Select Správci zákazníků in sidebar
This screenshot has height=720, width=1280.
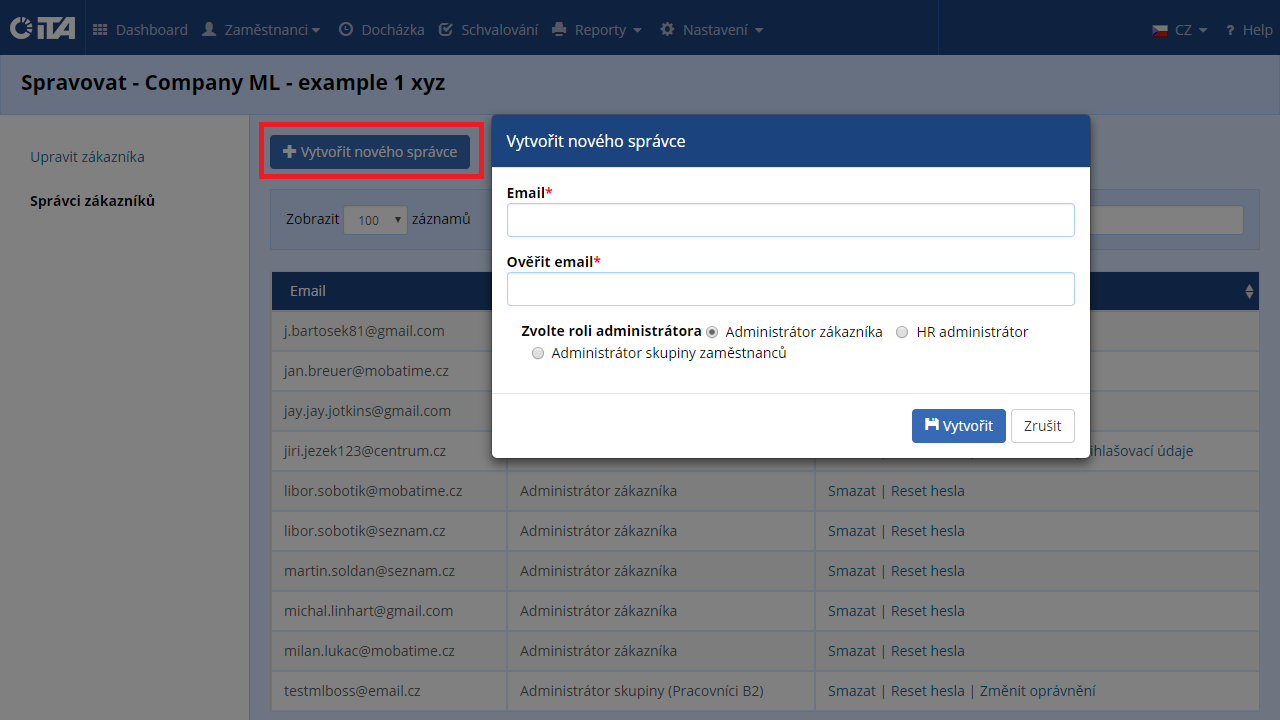pos(92,201)
